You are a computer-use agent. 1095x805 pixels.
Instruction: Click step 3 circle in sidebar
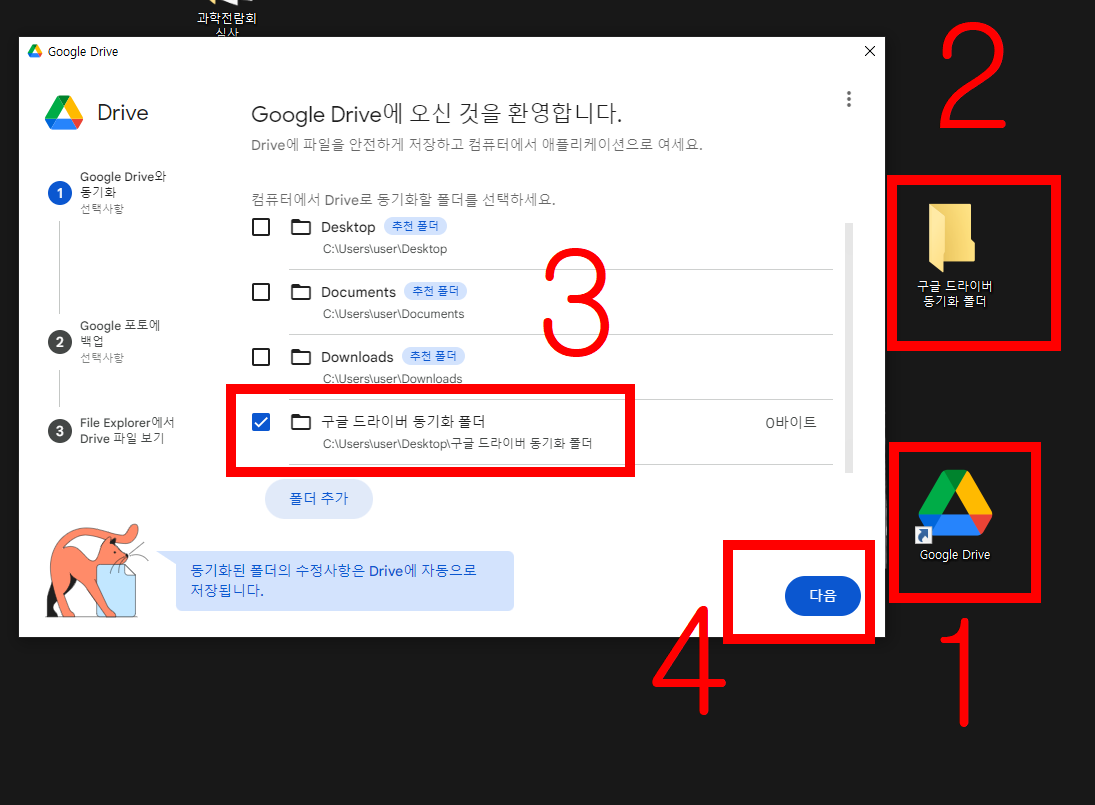pos(60,431)
